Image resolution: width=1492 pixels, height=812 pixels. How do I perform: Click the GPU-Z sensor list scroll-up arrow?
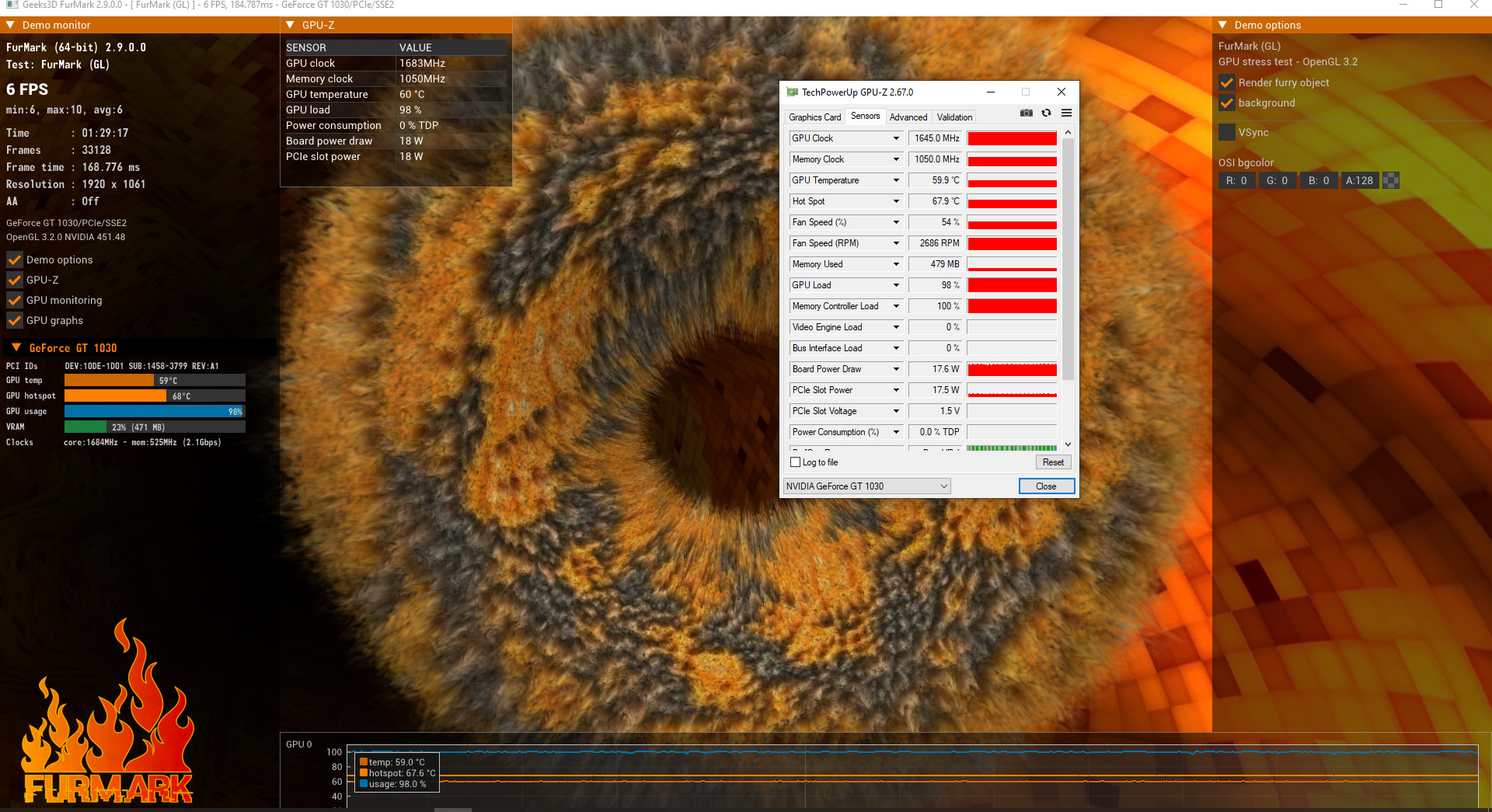pos(1068,133)
